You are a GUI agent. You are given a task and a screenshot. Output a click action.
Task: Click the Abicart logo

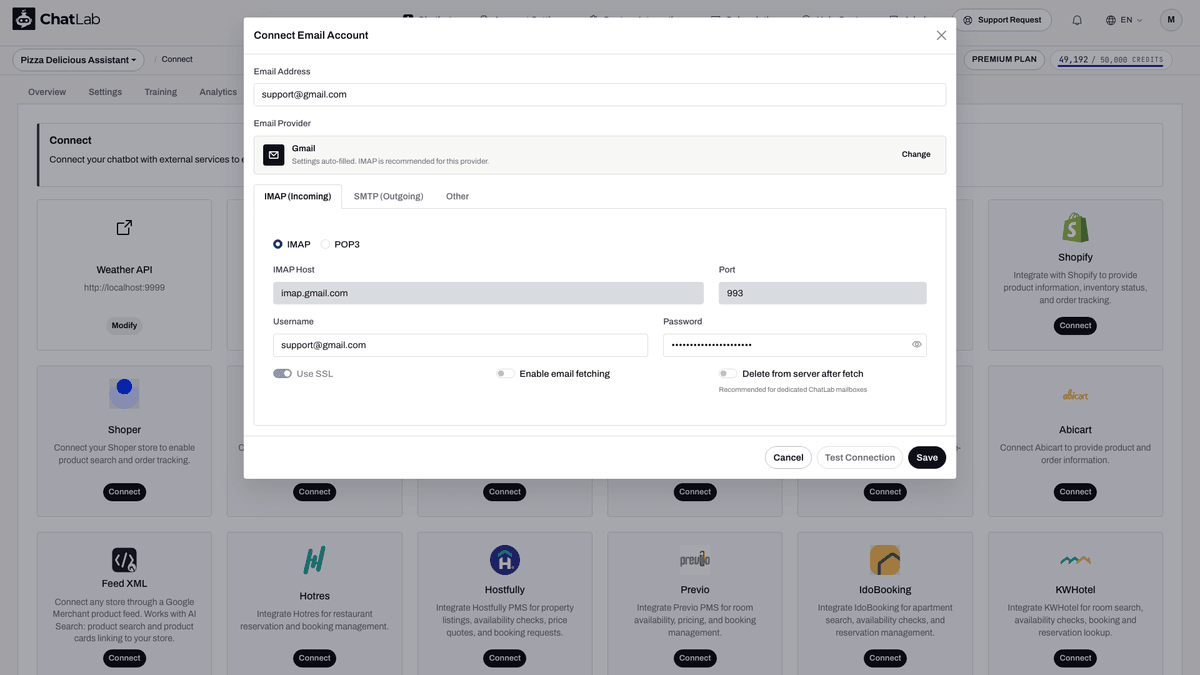click(x=1075, y=395)
